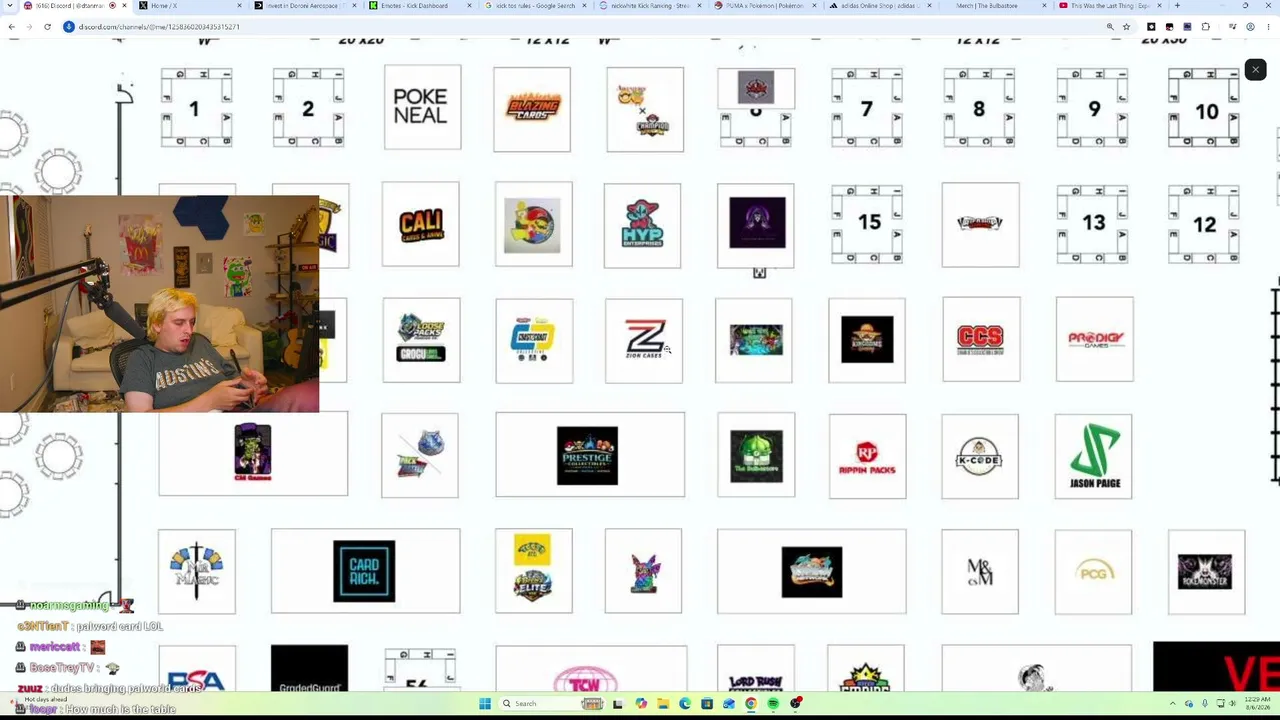The height and width of the screenshot is (720, 1280).
Task: Select the GradedGuard logo
Action: (x=309, y=668)
